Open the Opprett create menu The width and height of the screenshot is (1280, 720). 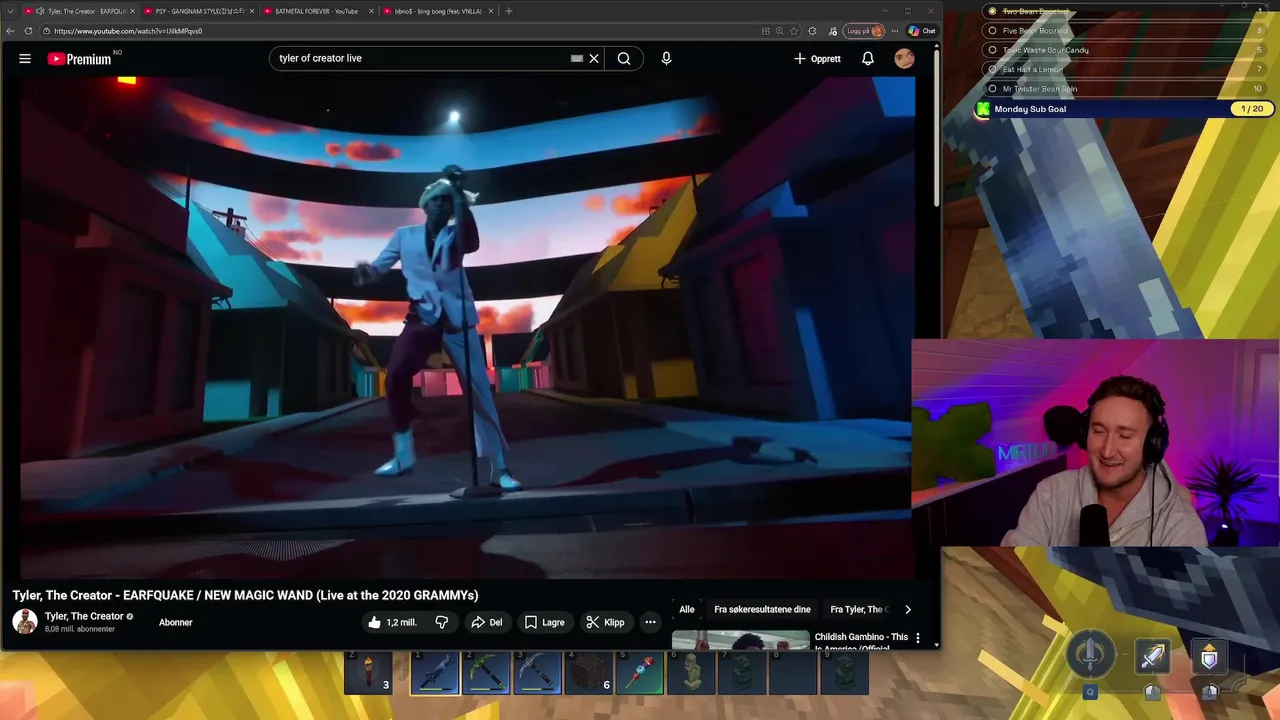click(x=817, y=59)
